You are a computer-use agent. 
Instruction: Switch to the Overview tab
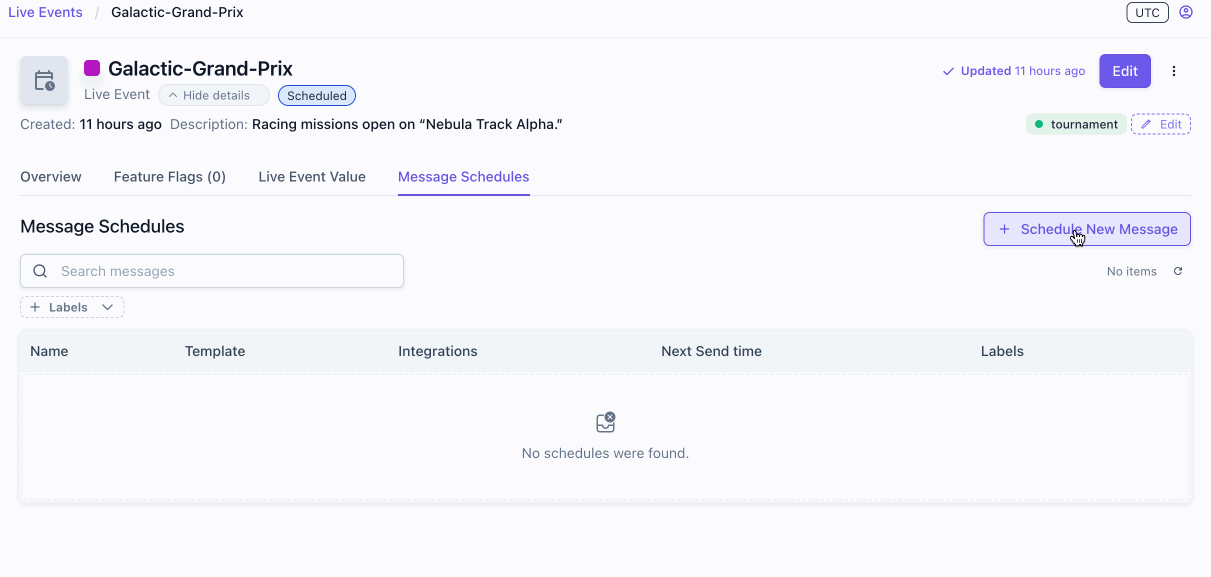(51, 176)
